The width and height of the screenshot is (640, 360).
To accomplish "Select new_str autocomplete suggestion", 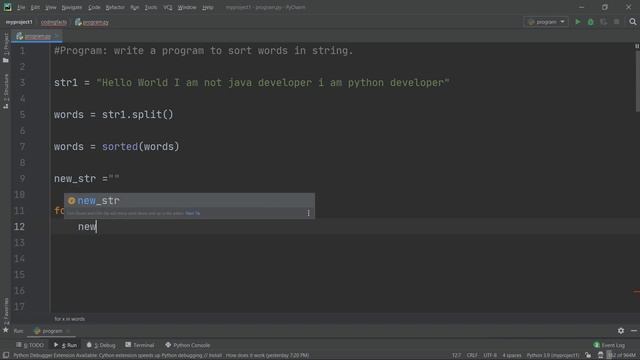I will (x=189, y=200).
